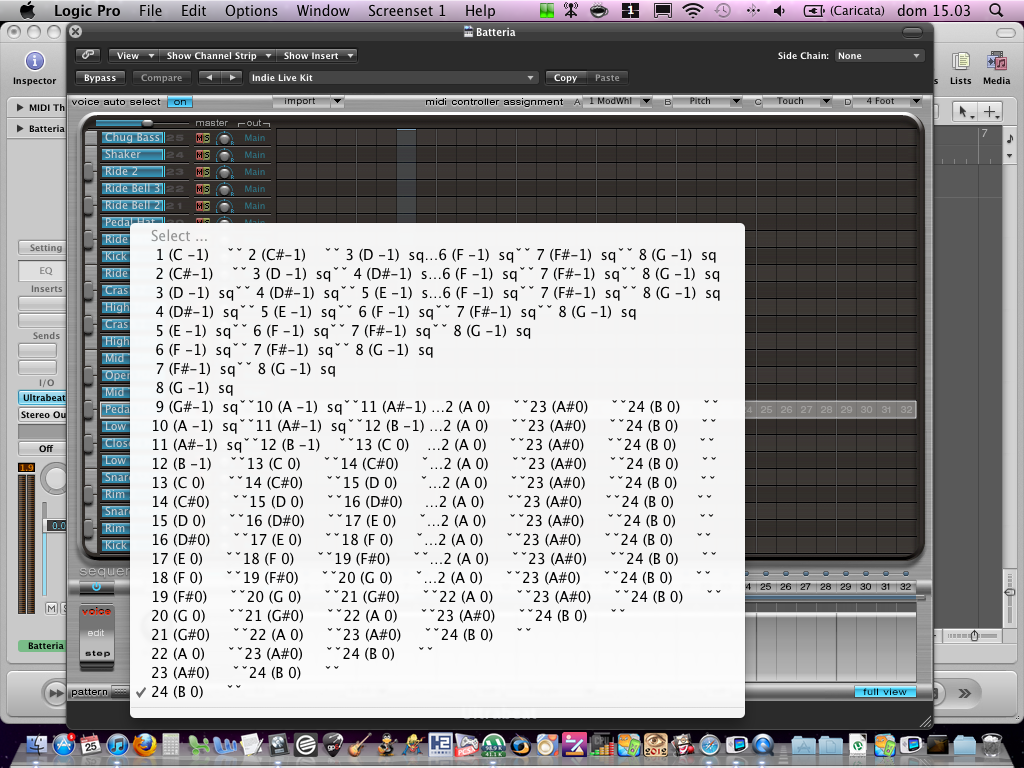Viewport: 1024px width, 768px height.
Task: Solo the Chug Bass voice
Action: click(x=207, y=138)
